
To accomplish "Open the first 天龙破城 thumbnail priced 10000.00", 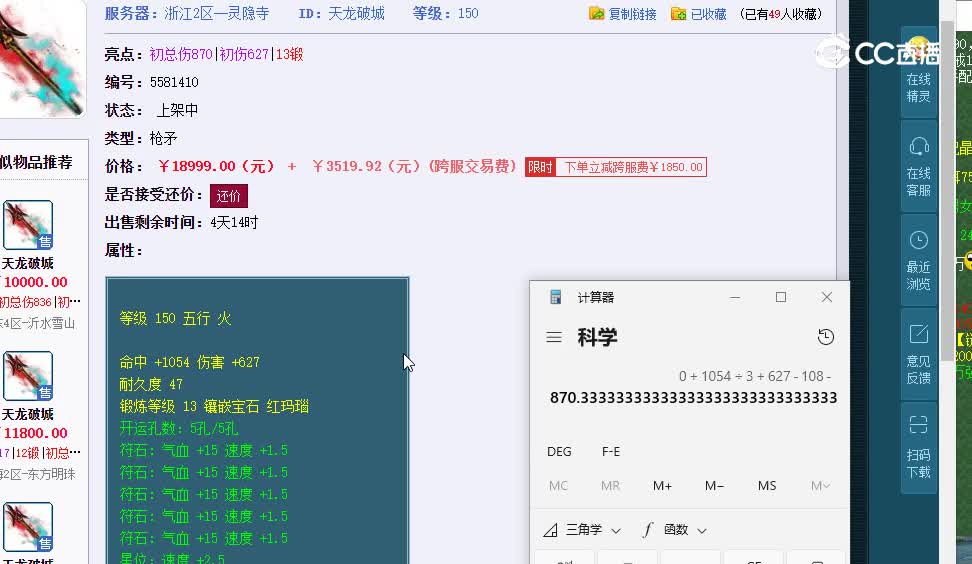I will point(28,225).
